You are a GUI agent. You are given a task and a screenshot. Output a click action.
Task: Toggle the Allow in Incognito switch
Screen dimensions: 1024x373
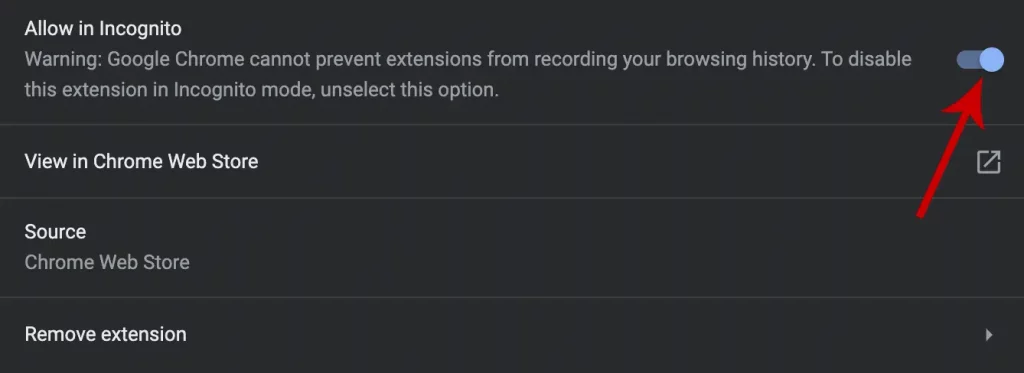click(x=980, y=59)
